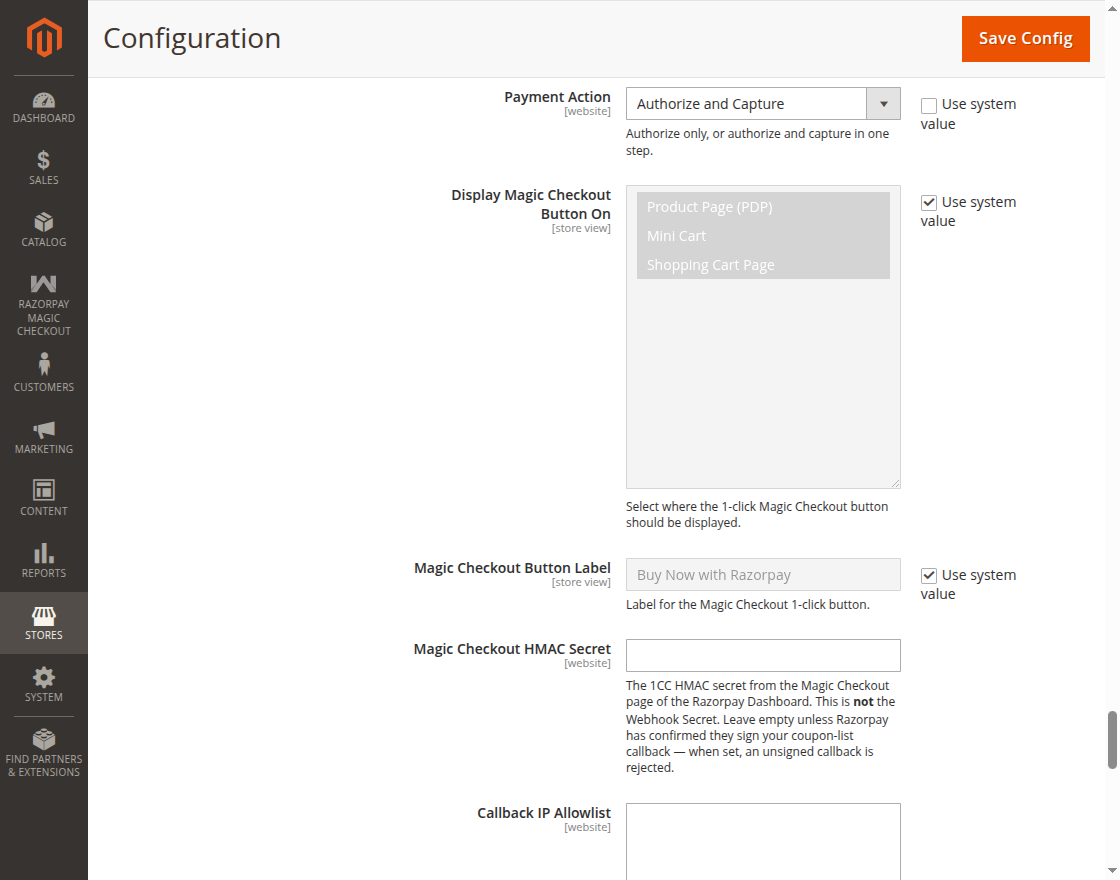Open the Razorpay Magic Checkout icon
This screenshot has width=1120, height=880.
point(44,284)
